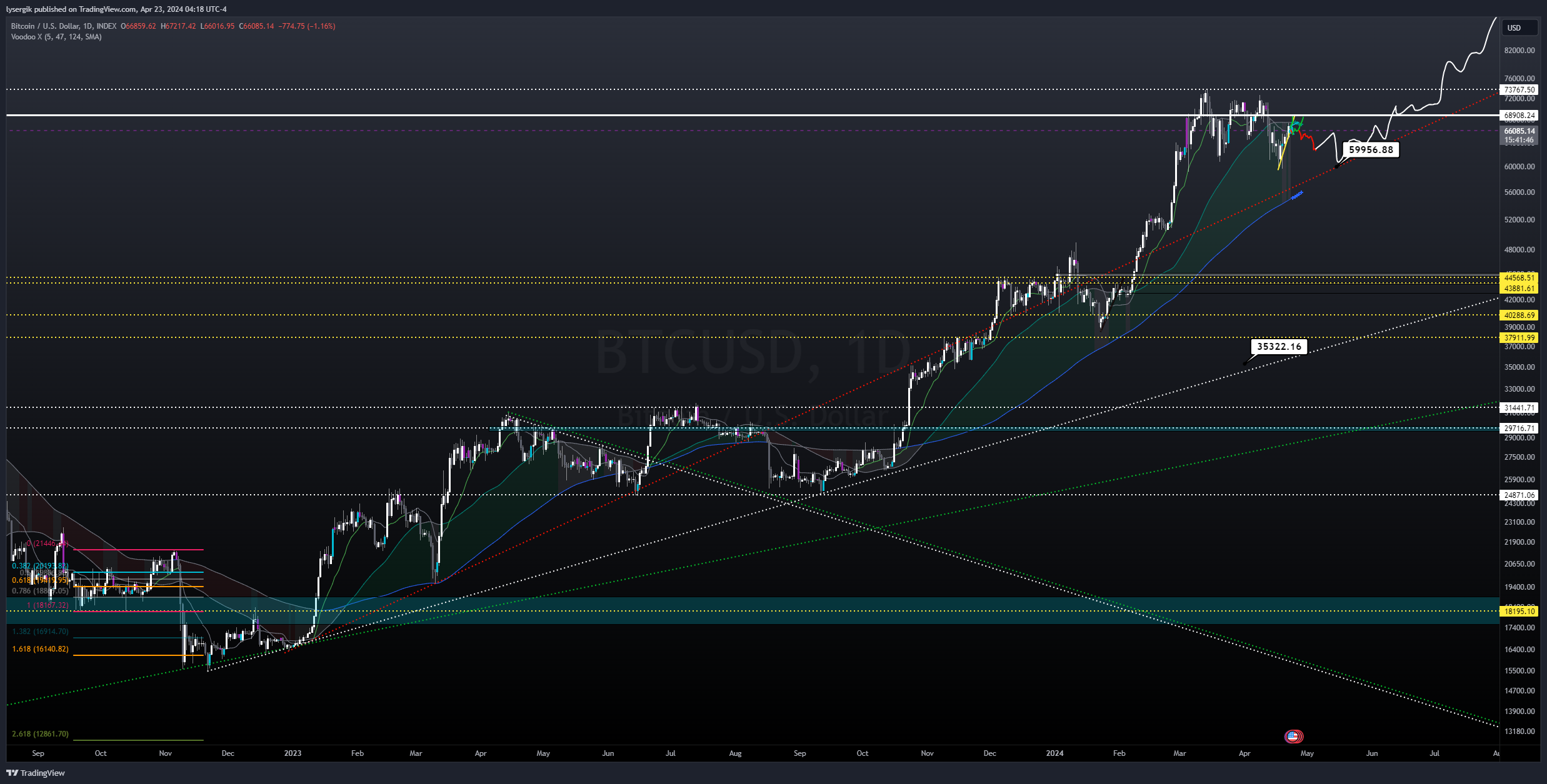Click the 2023 label on time axis
The image size is (1547, 784).
[293, 753]
